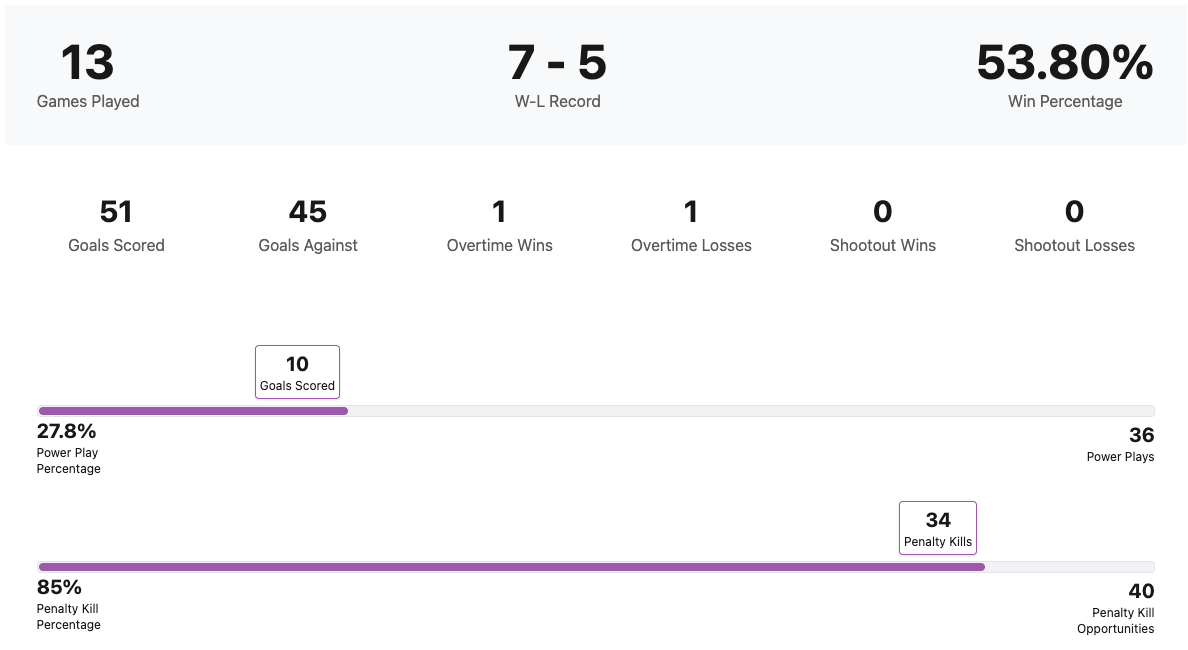The height and width of the screenshot is (650, 1188).
Task: Click the 7 - 5 W-L Record value
Action: click(557, 63)
